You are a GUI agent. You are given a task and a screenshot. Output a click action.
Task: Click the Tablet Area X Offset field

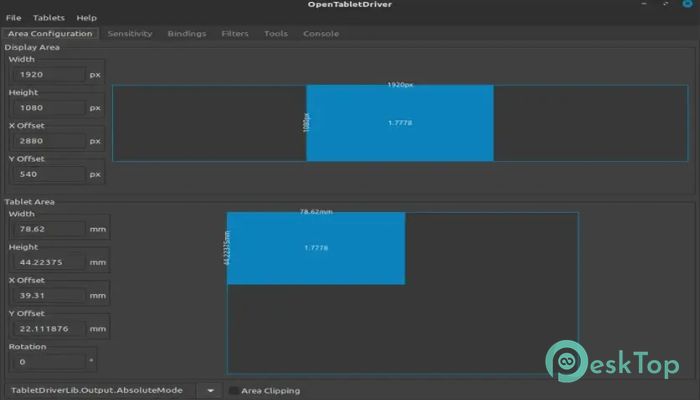pyautogui.click(x=47, y=296)
